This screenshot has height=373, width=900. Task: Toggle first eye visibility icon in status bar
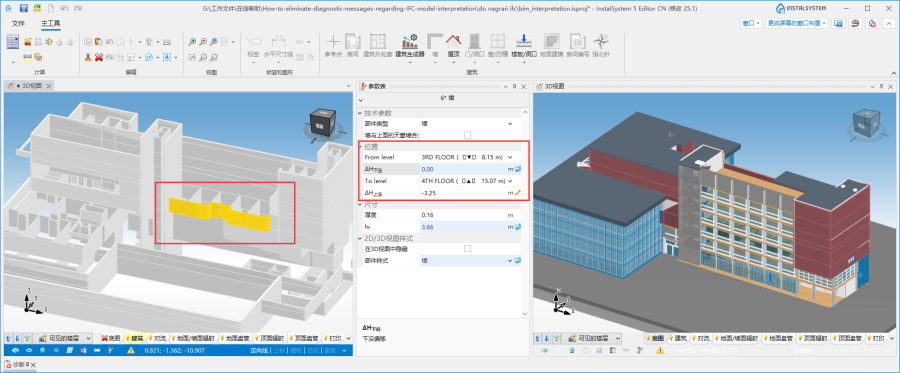15,350
